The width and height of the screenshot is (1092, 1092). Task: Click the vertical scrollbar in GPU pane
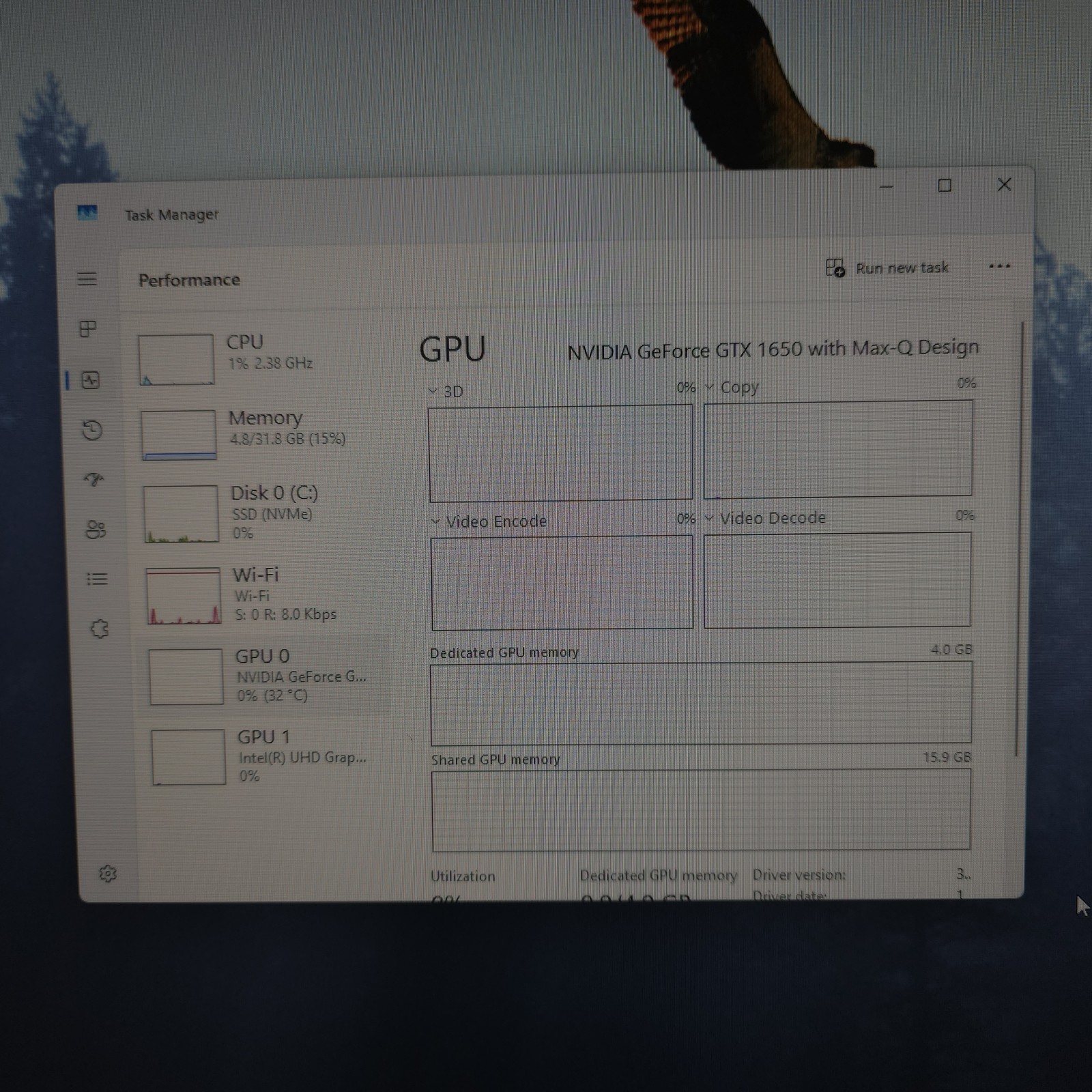(1020, 539)
